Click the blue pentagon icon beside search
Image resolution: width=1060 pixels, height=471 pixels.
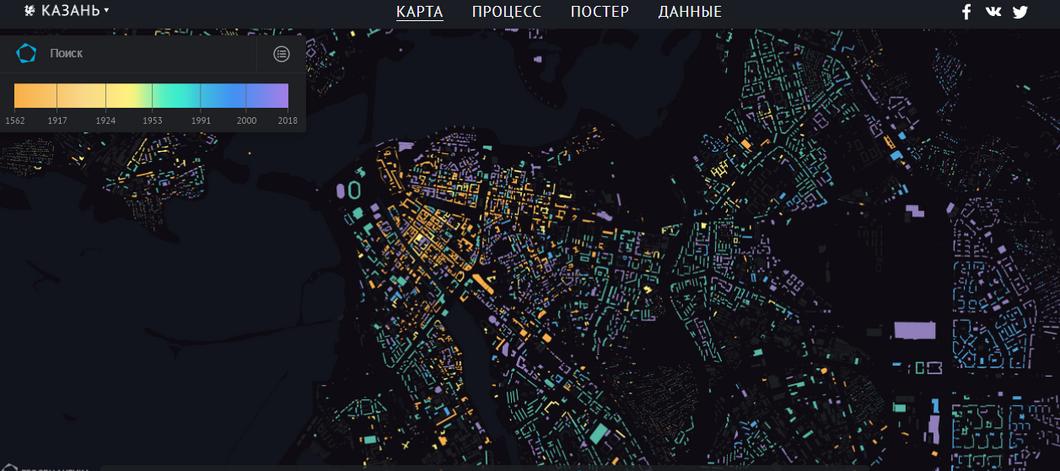pos(26,53)
